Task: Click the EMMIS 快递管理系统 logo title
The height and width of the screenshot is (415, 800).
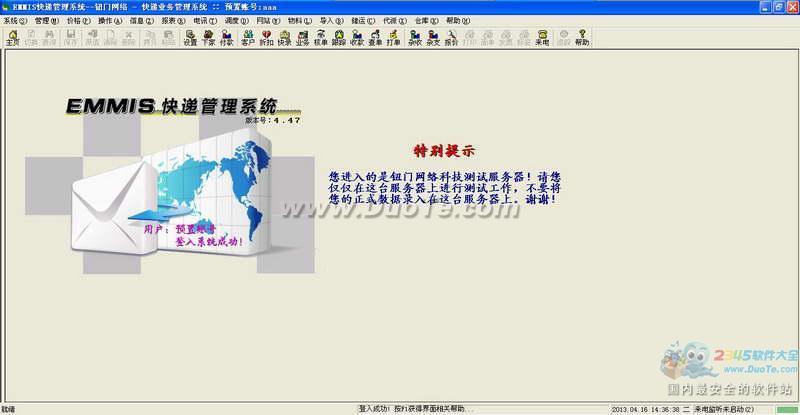Action: pyautogui.click(x=172, y=106)
